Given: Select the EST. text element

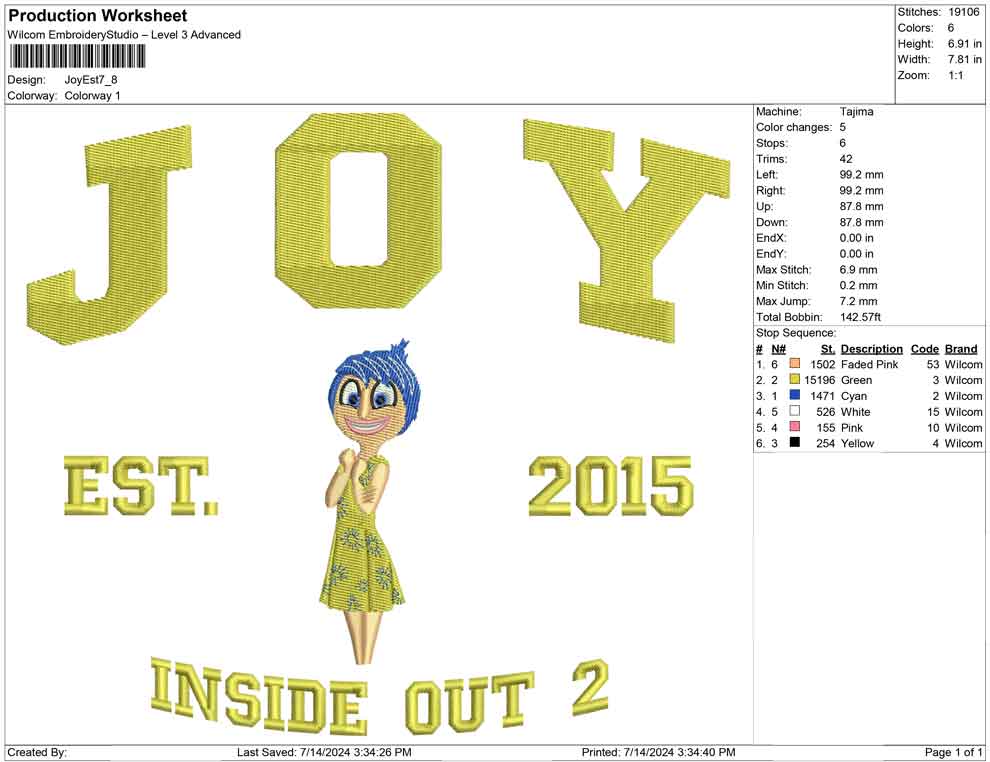Looking at the screenshot, I should (x=140, y=488).
